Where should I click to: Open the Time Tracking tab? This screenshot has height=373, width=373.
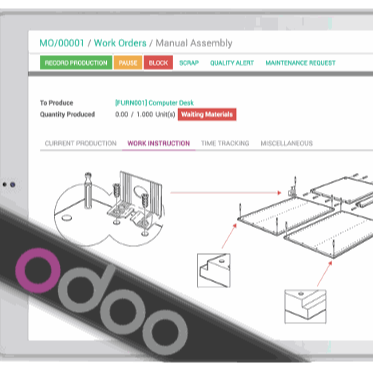(x=225, y=143)
